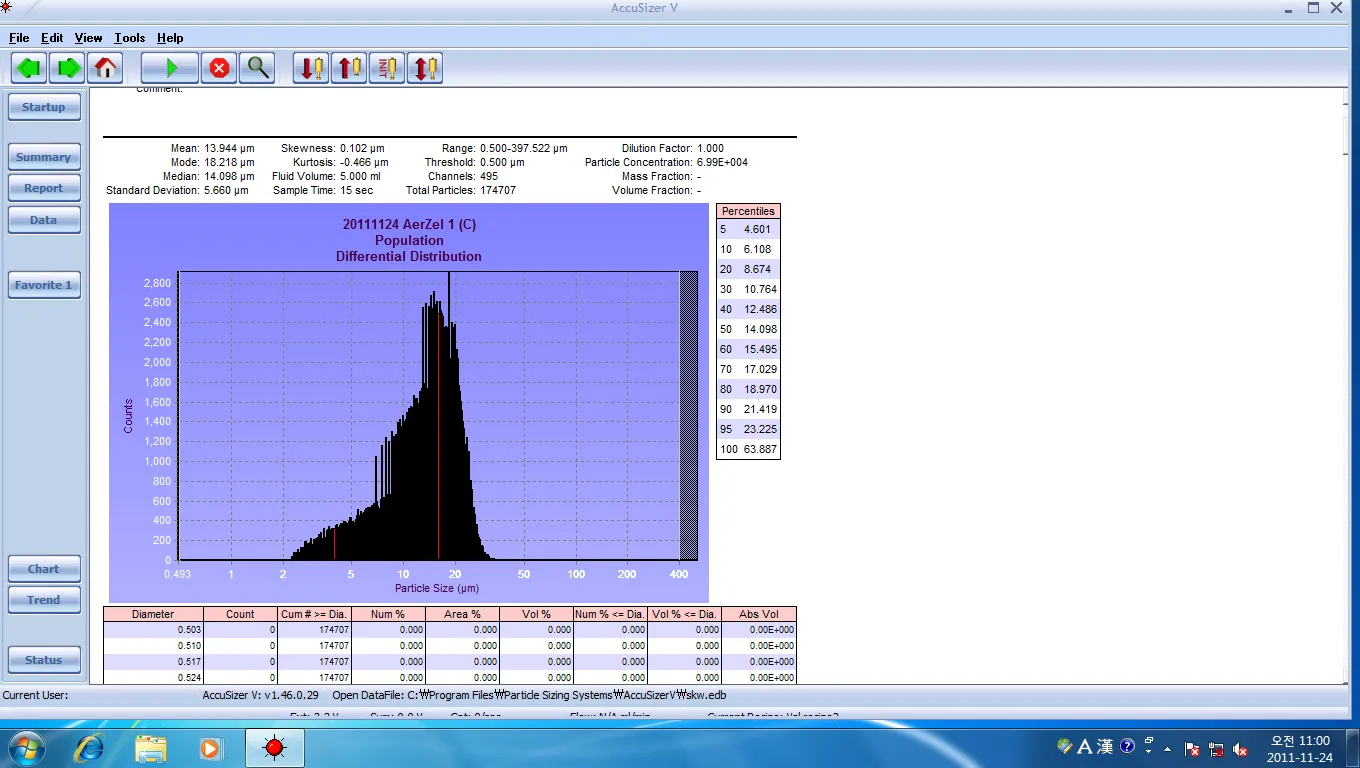Screen dimensions: 1360x768
Task: Select the AccuSizer taskbar button
Action: 275,747
